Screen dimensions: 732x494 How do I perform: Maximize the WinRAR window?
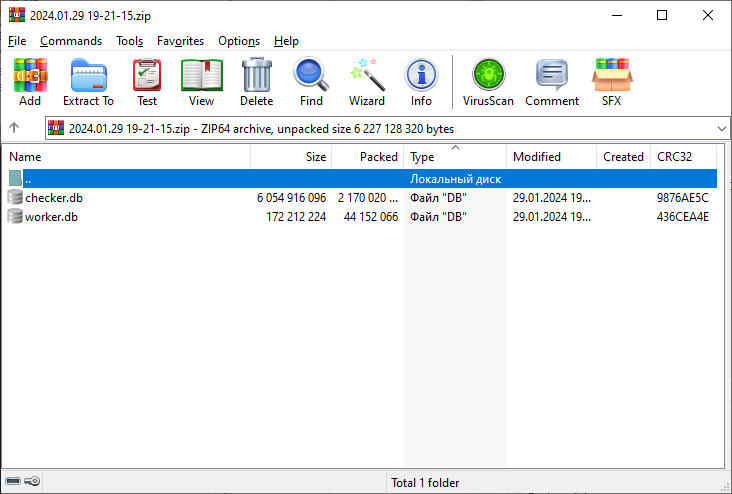662,15
